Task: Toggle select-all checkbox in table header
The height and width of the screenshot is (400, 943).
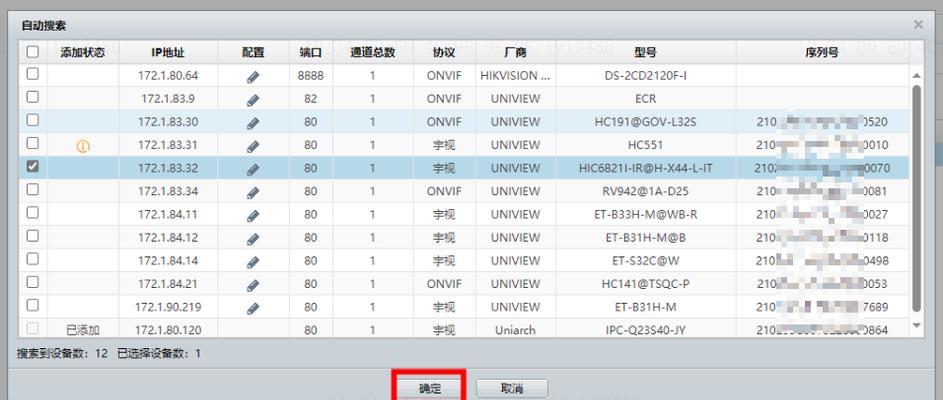Action: click(32, 52)
